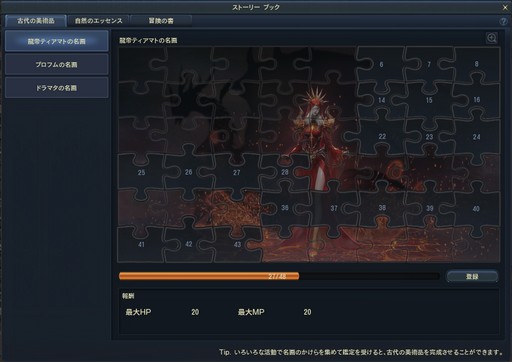Select missing puzzle piece 37
The image size is (512, 362).
[x=334, y=208]
